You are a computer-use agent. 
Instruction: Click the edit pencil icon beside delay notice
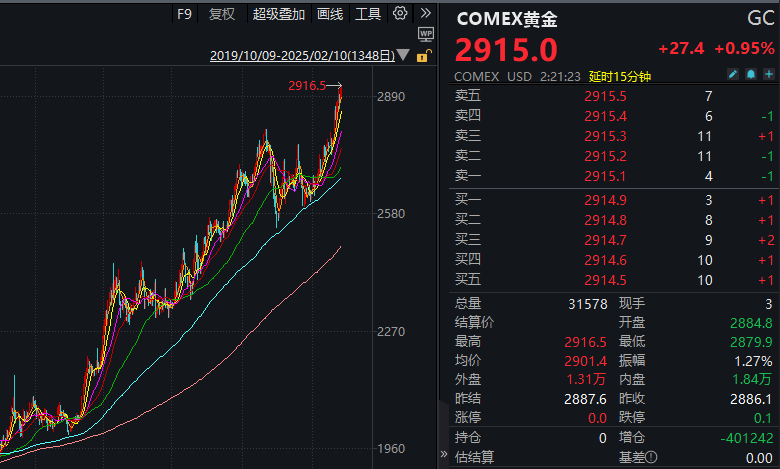click(x=732, y=76)
